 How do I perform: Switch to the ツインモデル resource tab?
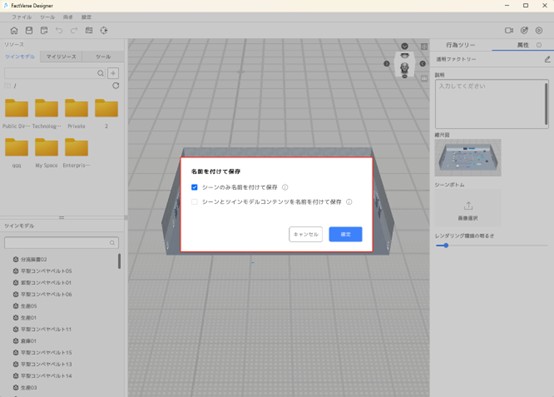tap(20, 57)
